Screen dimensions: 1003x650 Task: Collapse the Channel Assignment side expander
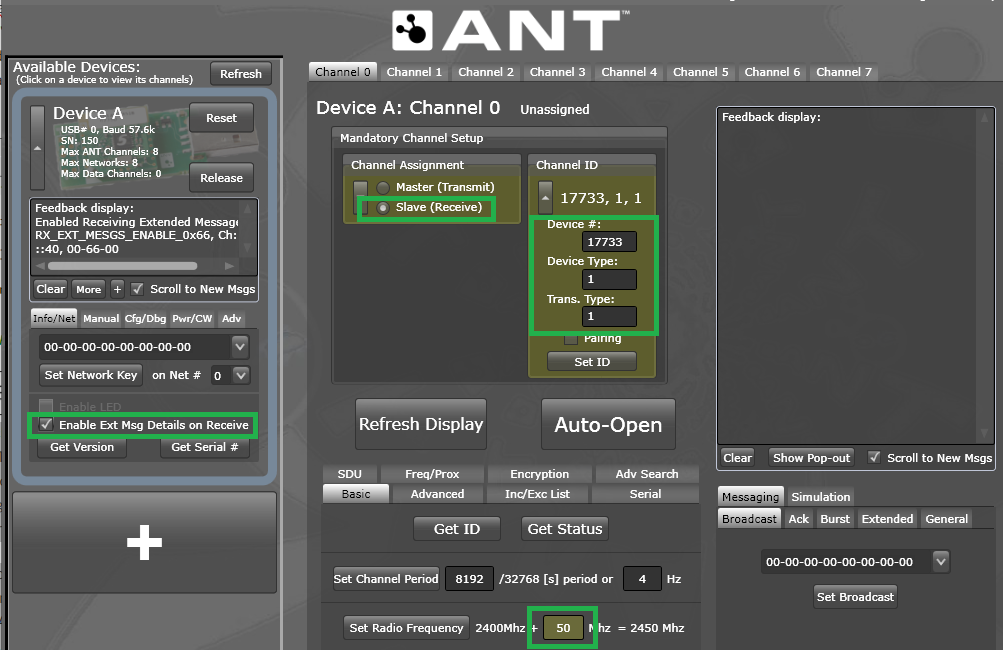click(361, 196)
